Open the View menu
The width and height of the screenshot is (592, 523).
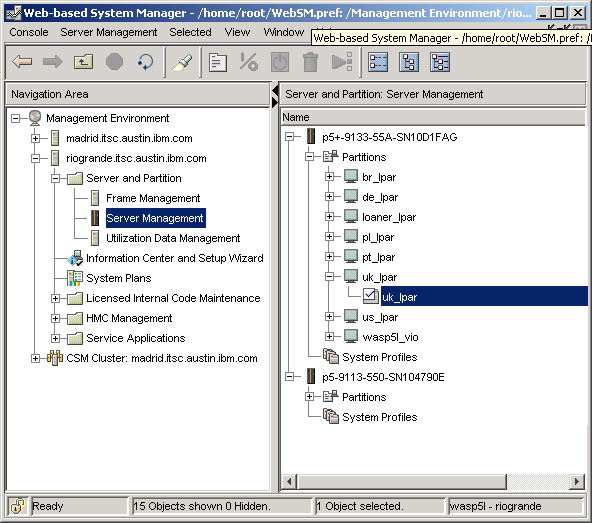[x=237, y=32]
